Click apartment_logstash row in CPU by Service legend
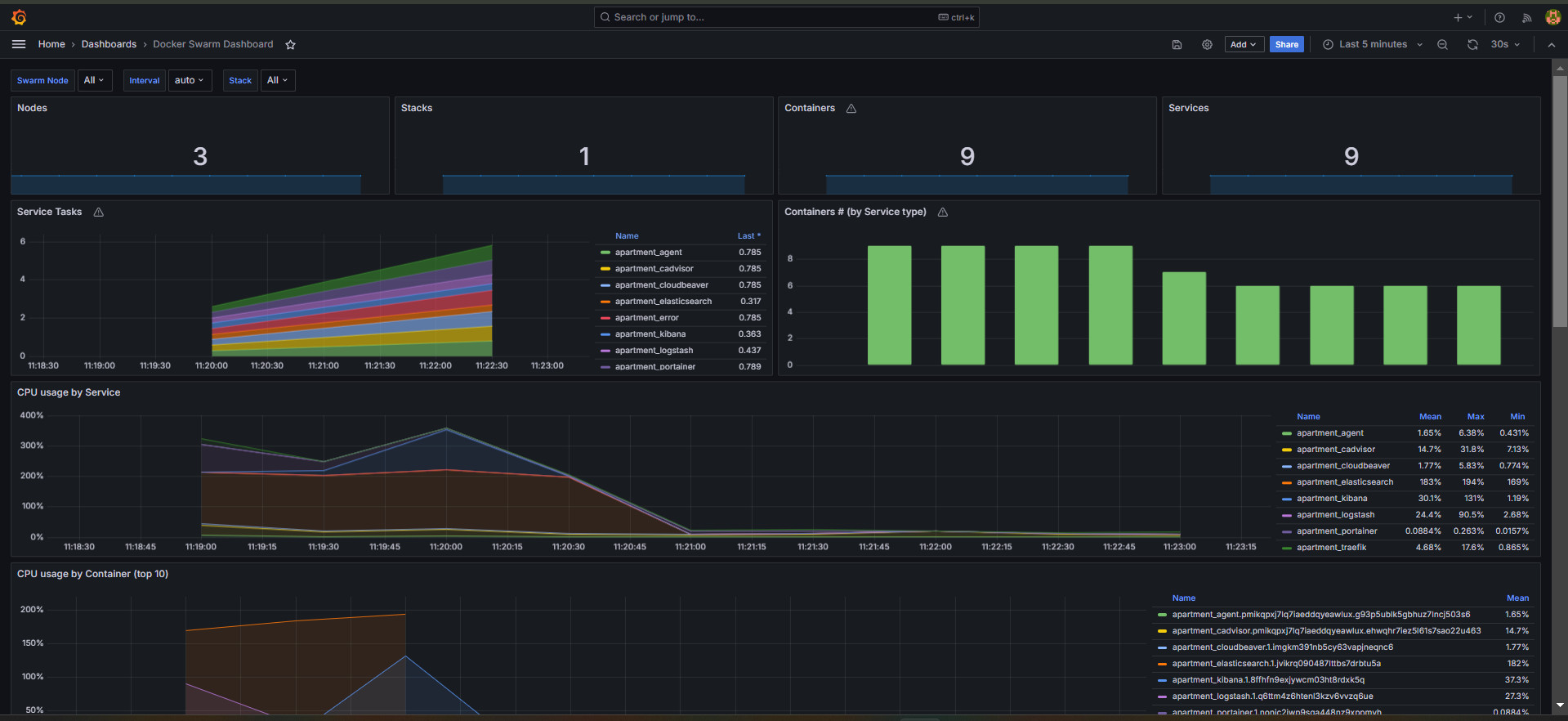Viewport: 1568px width, 721px height. (1405, 515)
